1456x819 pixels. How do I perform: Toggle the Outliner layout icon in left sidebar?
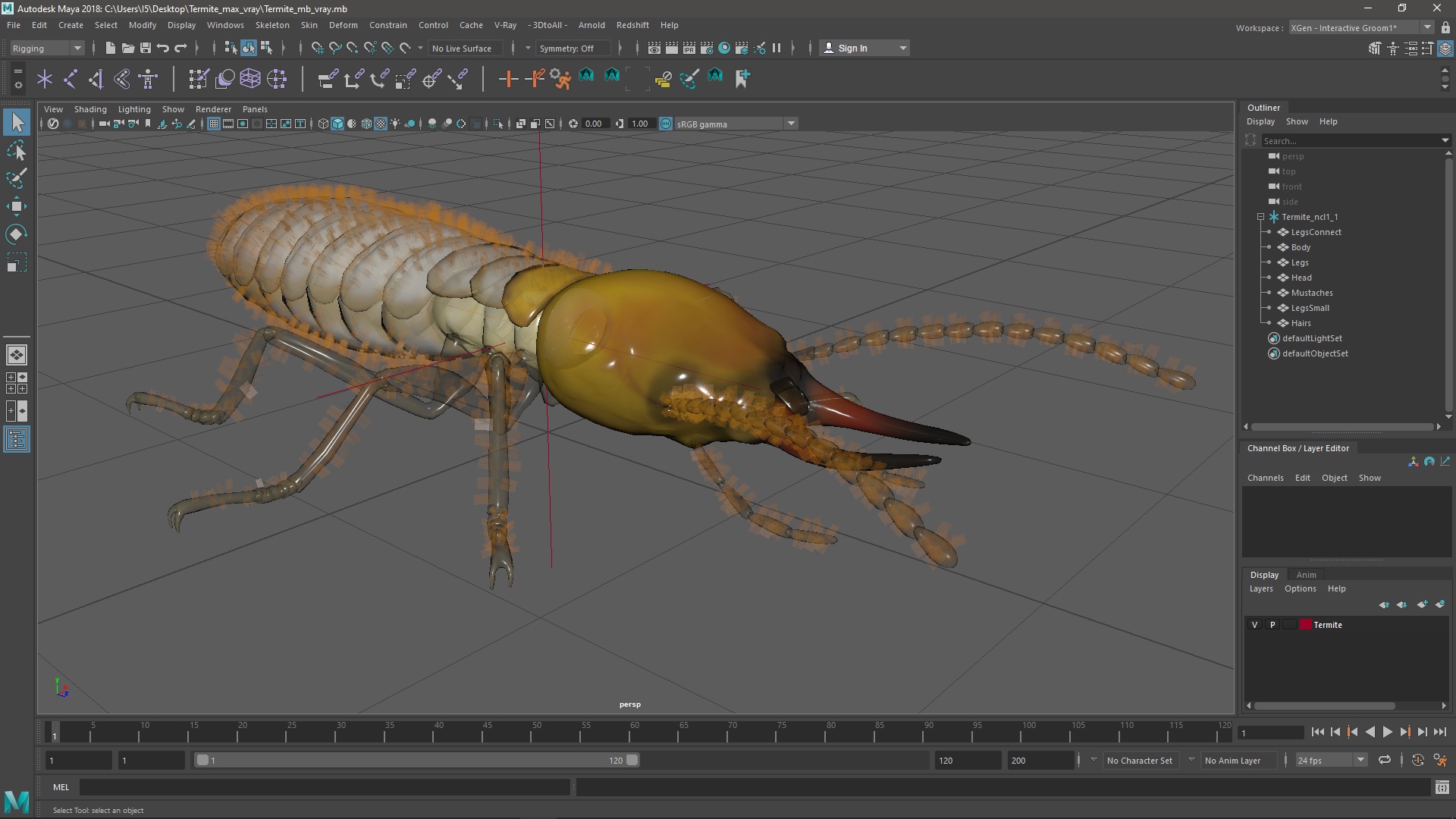click(17, 440)
